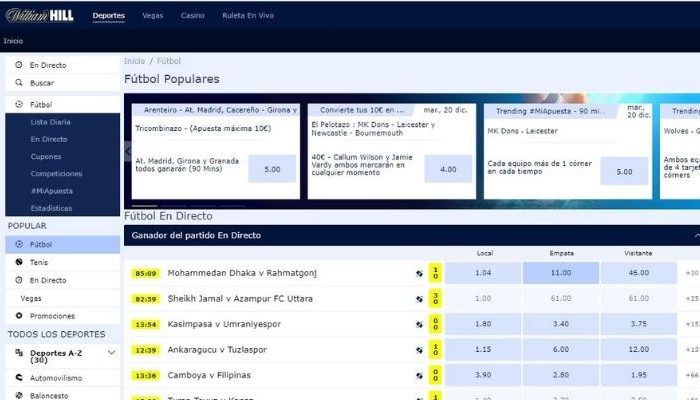Open Arenteiro - At. Madrid card header
The height and width of the screenshot is (400, 700).
216,110
